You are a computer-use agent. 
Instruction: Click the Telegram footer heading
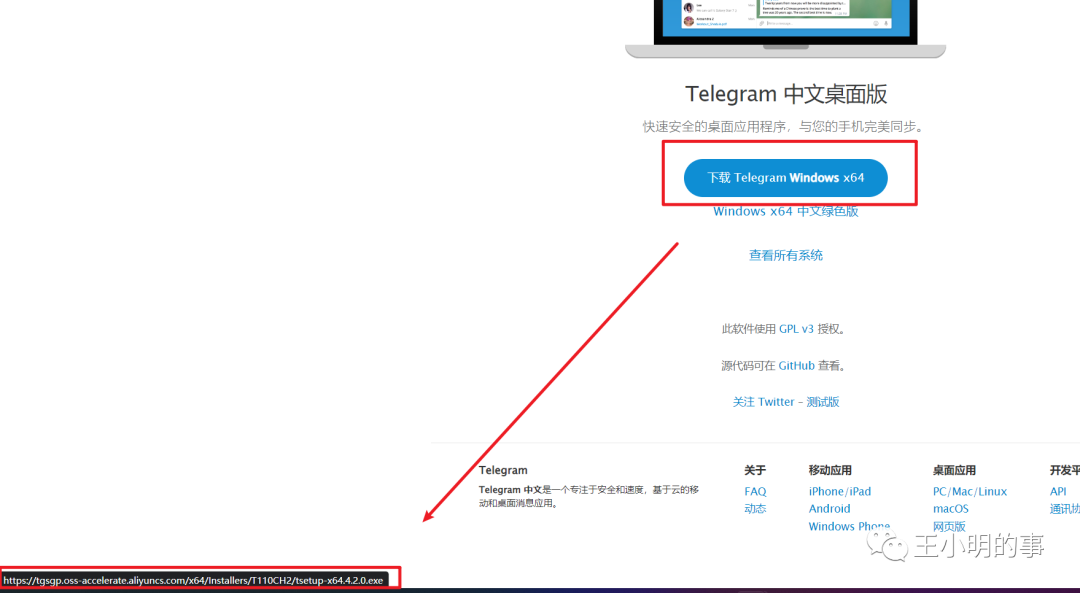click(503, 470)
